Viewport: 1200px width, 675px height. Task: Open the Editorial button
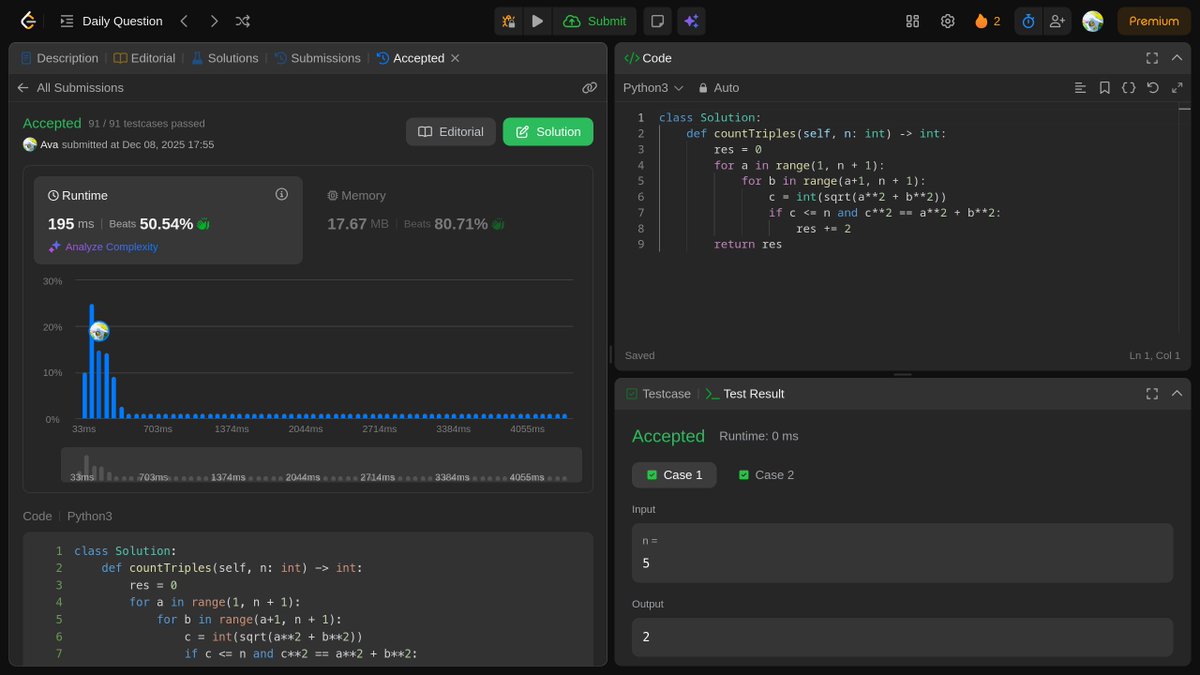coord(450,132)
